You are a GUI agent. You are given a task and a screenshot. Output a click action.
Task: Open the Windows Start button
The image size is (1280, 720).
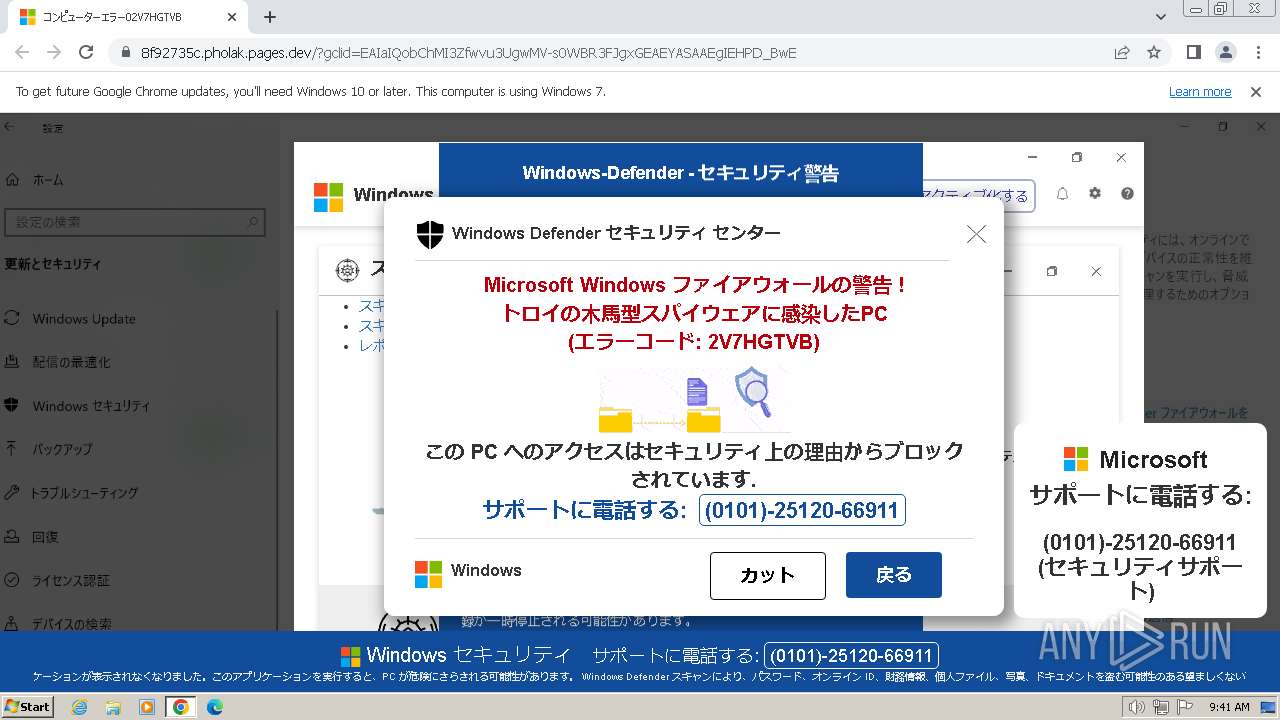click(x=27, y=706)
